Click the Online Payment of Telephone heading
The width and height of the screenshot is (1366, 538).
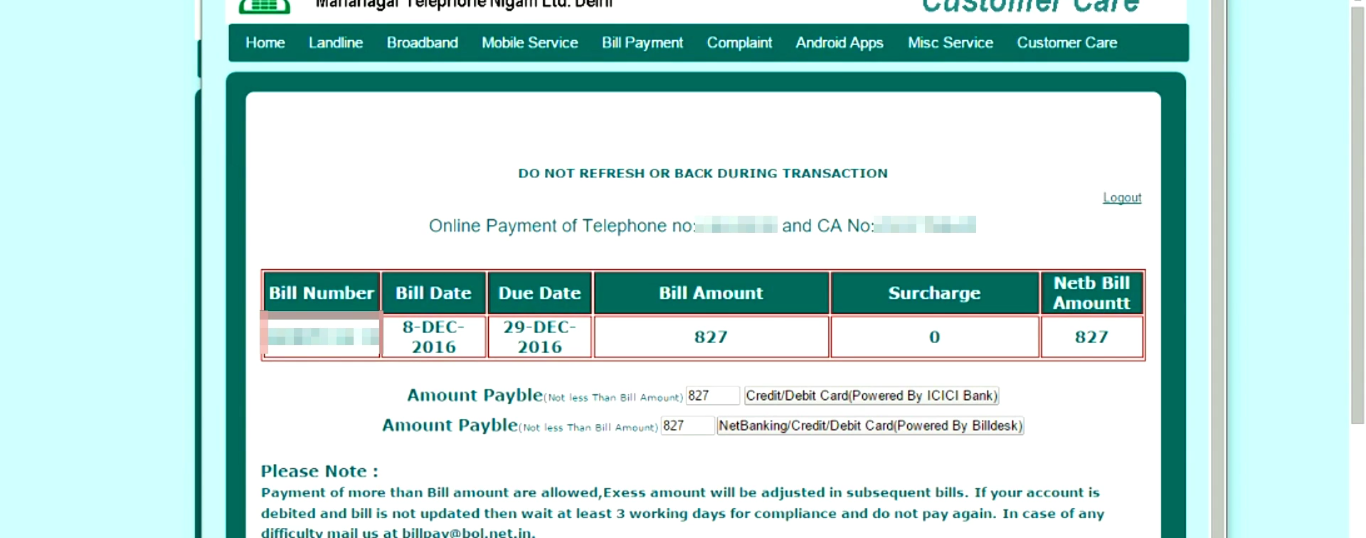pos(702,226)
